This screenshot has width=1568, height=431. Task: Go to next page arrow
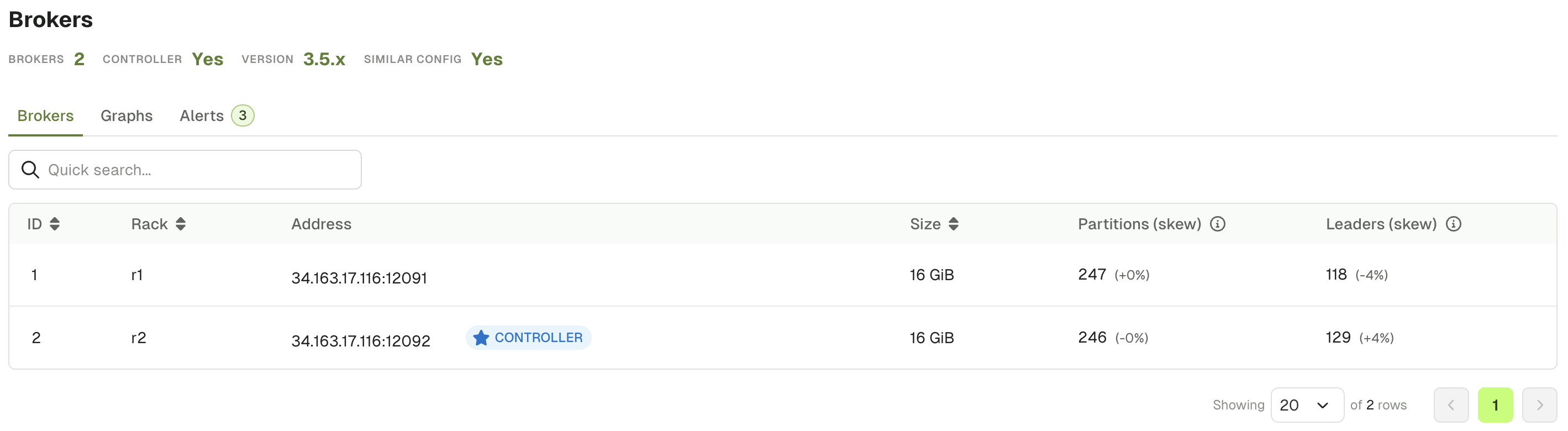(1539, 405)
